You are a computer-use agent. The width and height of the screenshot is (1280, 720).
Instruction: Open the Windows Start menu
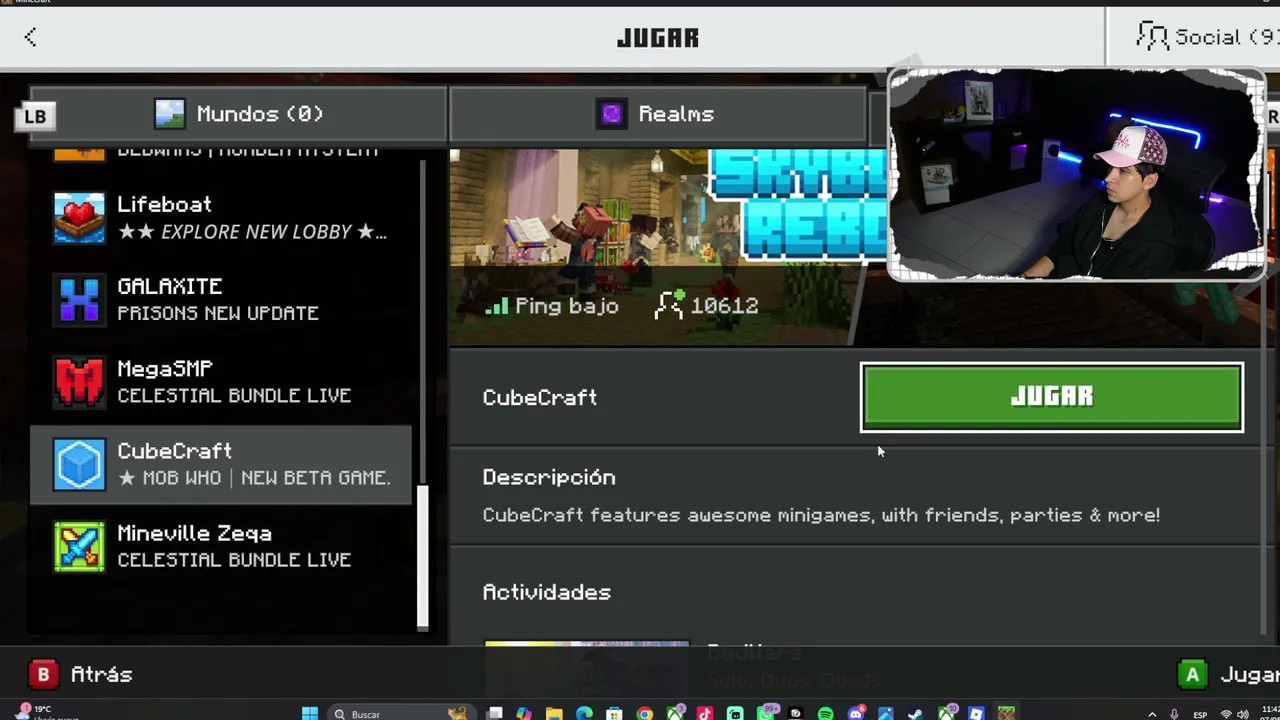[310, 714]
